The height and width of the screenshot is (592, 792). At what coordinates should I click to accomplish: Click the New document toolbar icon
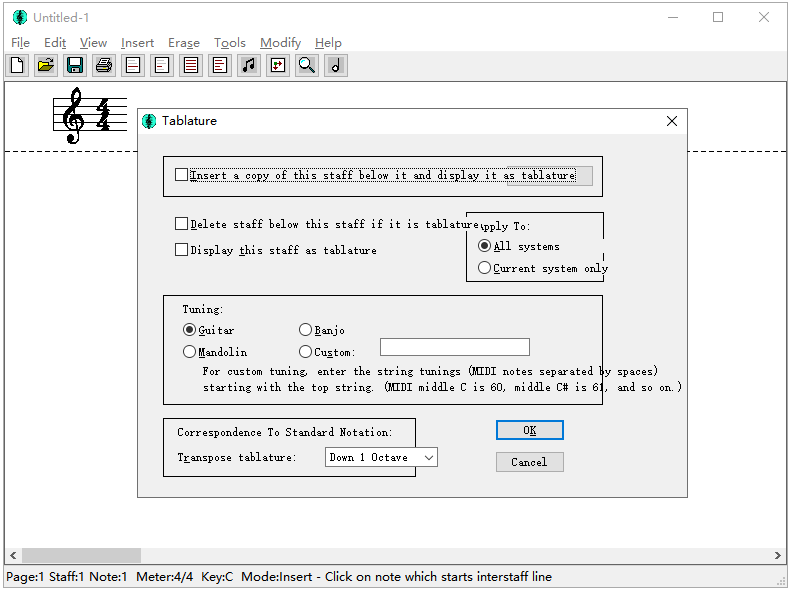click(17, 66)
